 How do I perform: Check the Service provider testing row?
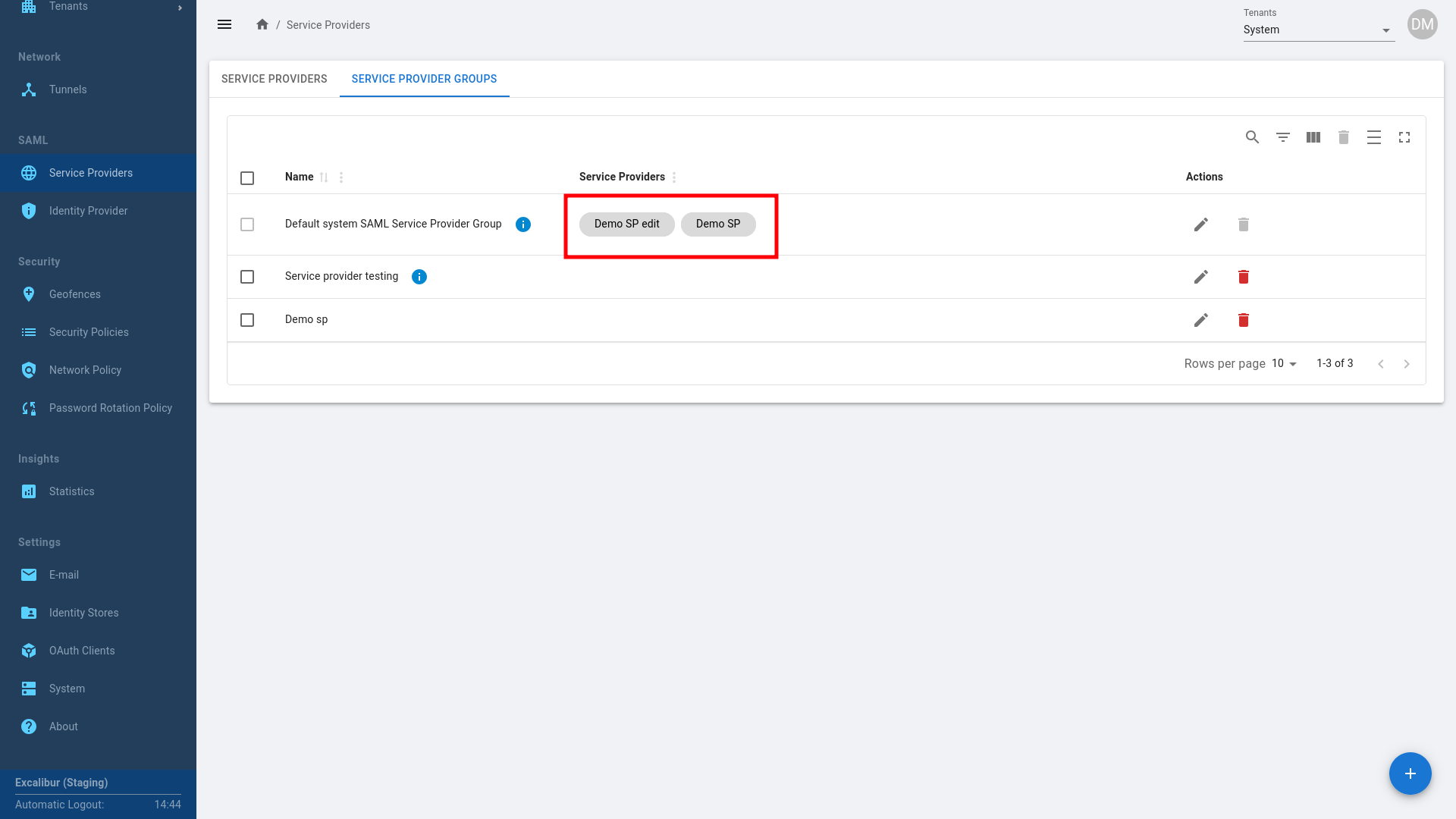pos(247,277)
